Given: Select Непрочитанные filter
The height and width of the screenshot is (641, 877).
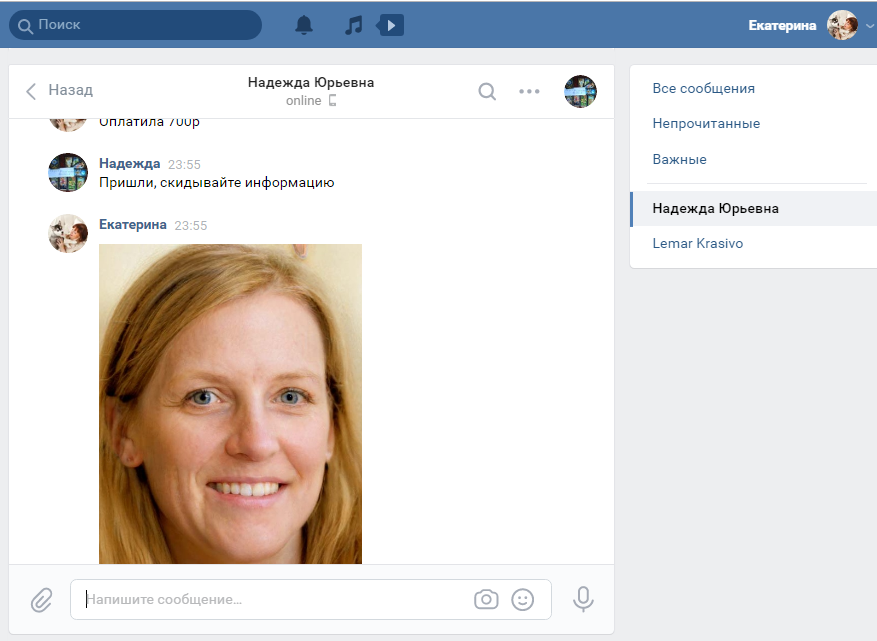Looking at the screenshot, I should (x=706, y=124).
